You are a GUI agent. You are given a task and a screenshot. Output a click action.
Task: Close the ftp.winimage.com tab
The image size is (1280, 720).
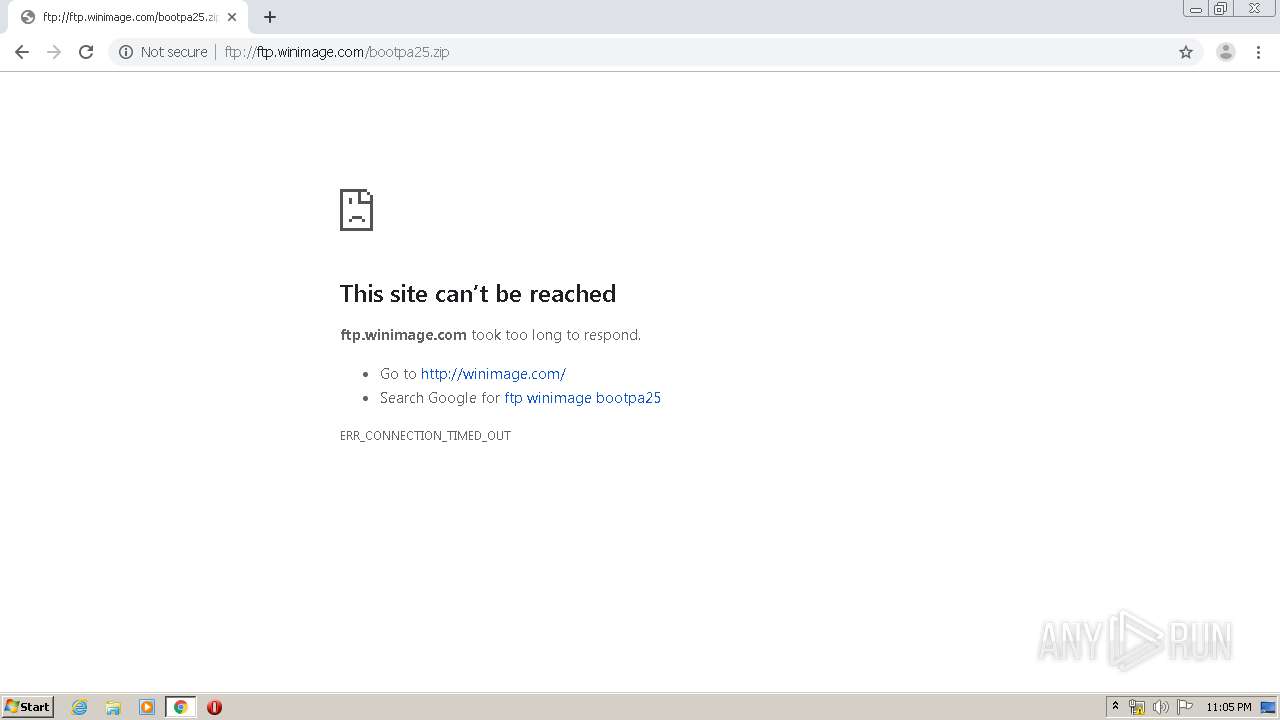click(x=232, y=17)
